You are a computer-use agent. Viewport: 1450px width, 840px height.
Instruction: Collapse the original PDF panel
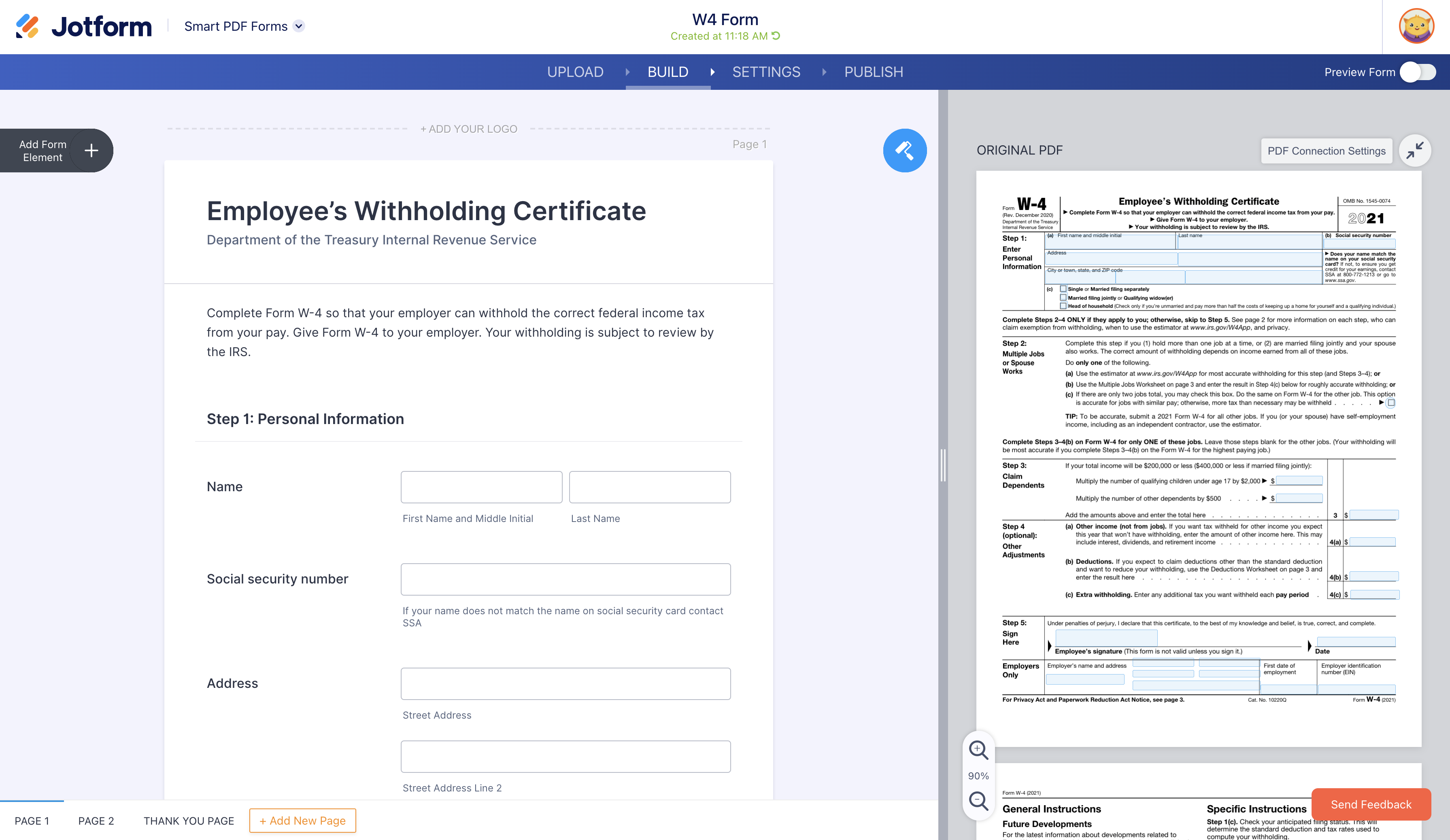(1414, 151)
